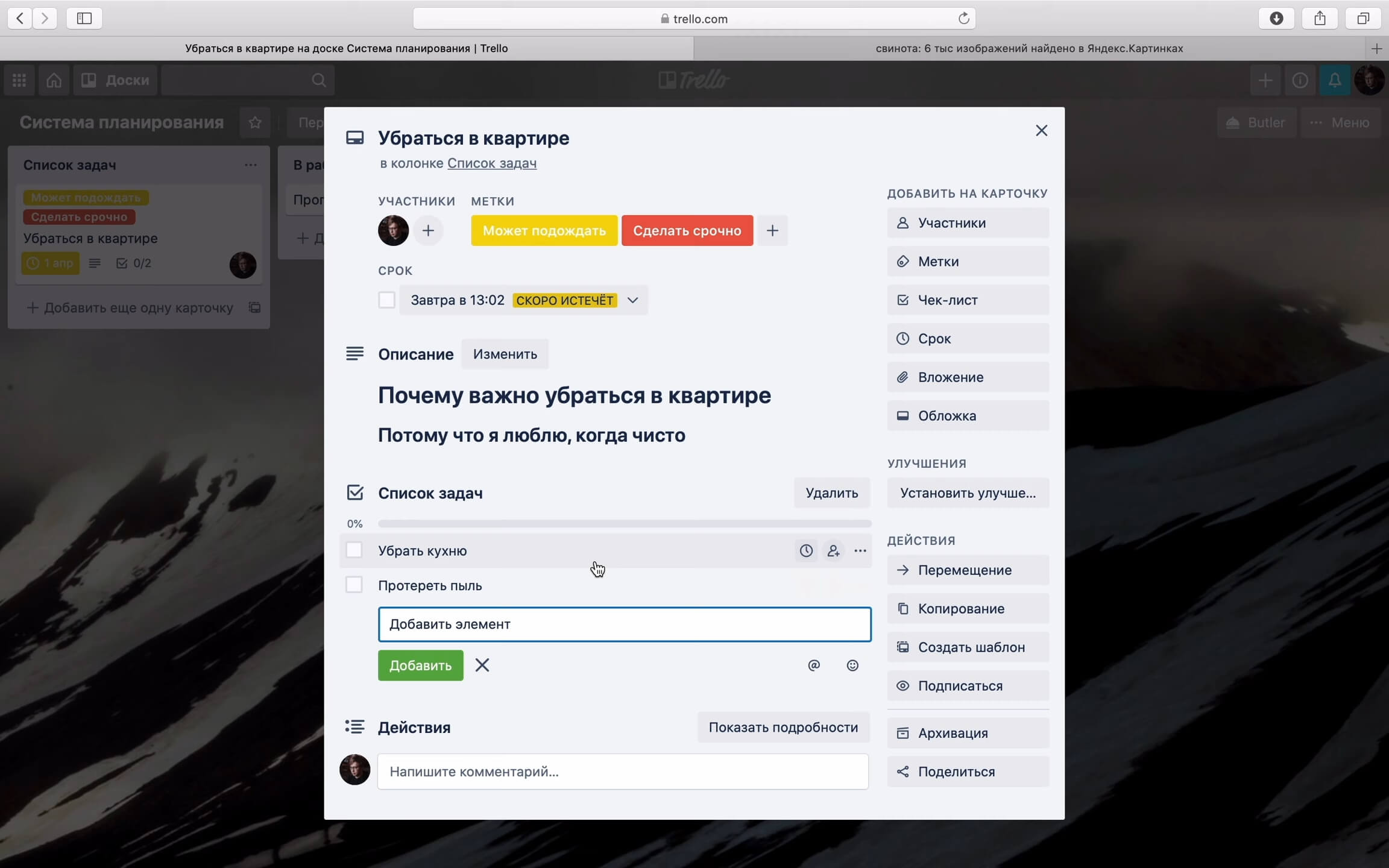Open board Меню button
This screenshot has height=868, width=1389.
[1340, 122]
